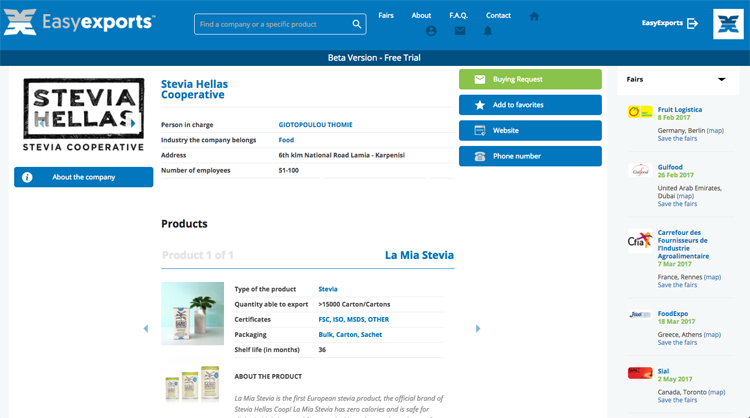Open the messages envelope icon
This screenshot has width=750, height=418.
tap(460, 31)
